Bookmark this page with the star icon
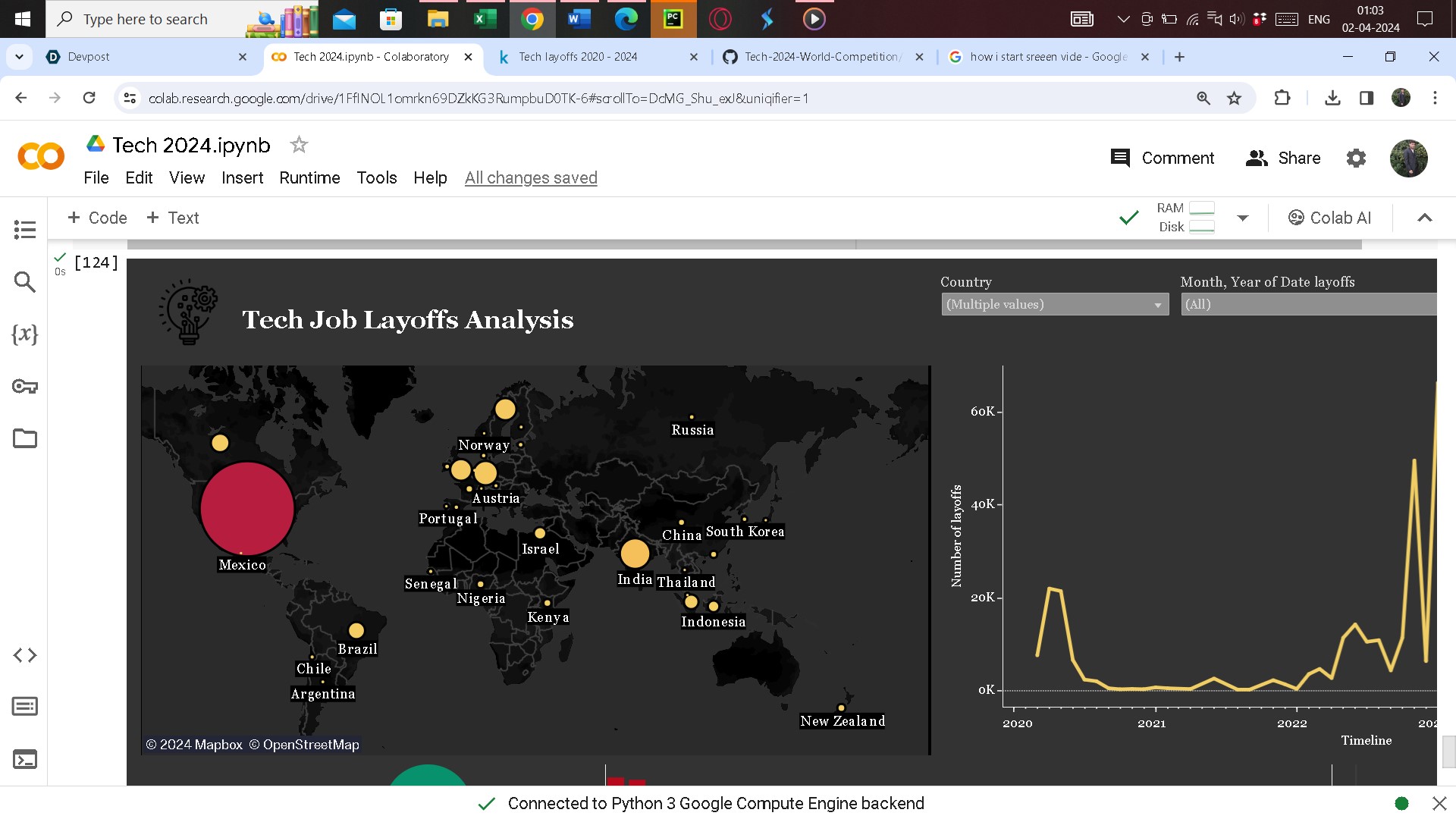Viewport: 1456px width, 819px height. tap(1235, 98)
